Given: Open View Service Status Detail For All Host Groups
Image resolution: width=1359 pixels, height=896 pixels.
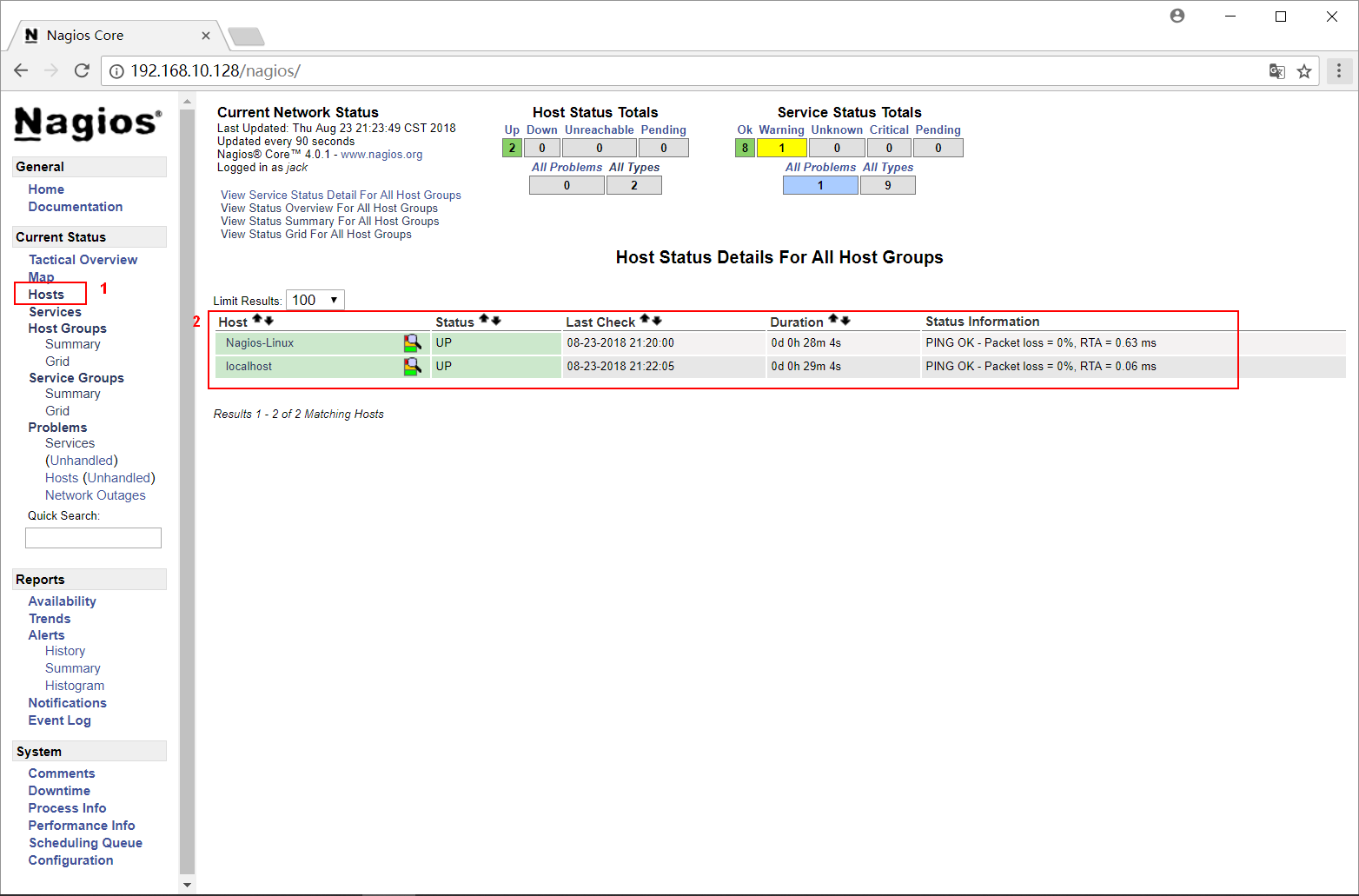Looking at the screenshot, I should tap(341, 196).
